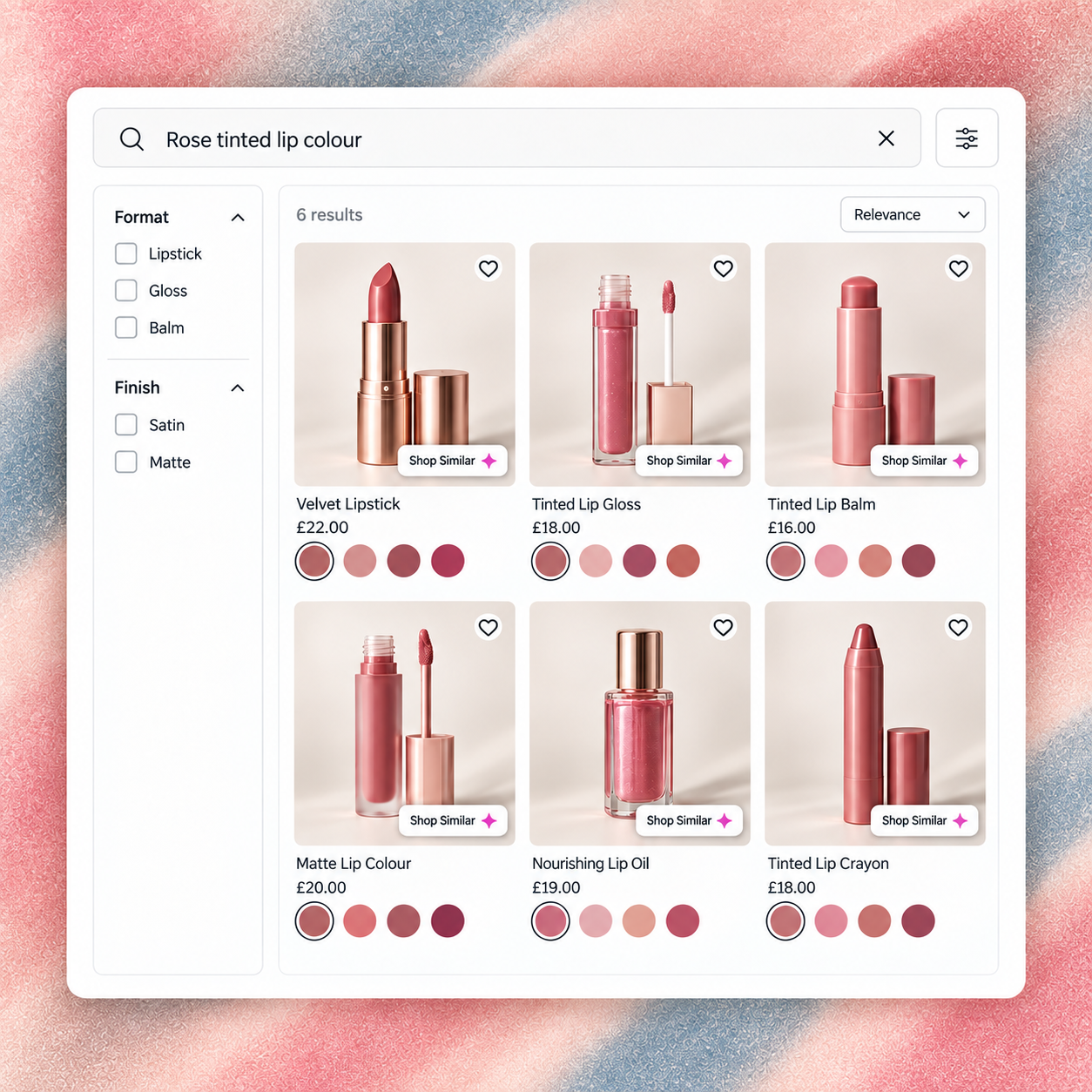Open the Velvet Lipstick product image

tap(405, 364)
